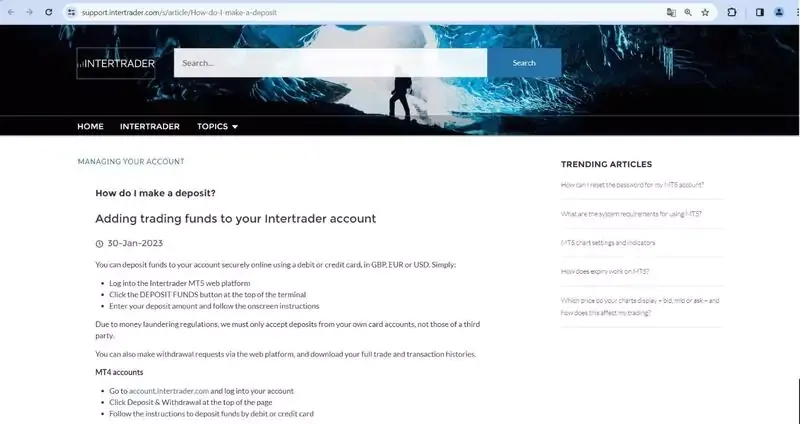Go back to the previous page

click(x=11, y=12)
